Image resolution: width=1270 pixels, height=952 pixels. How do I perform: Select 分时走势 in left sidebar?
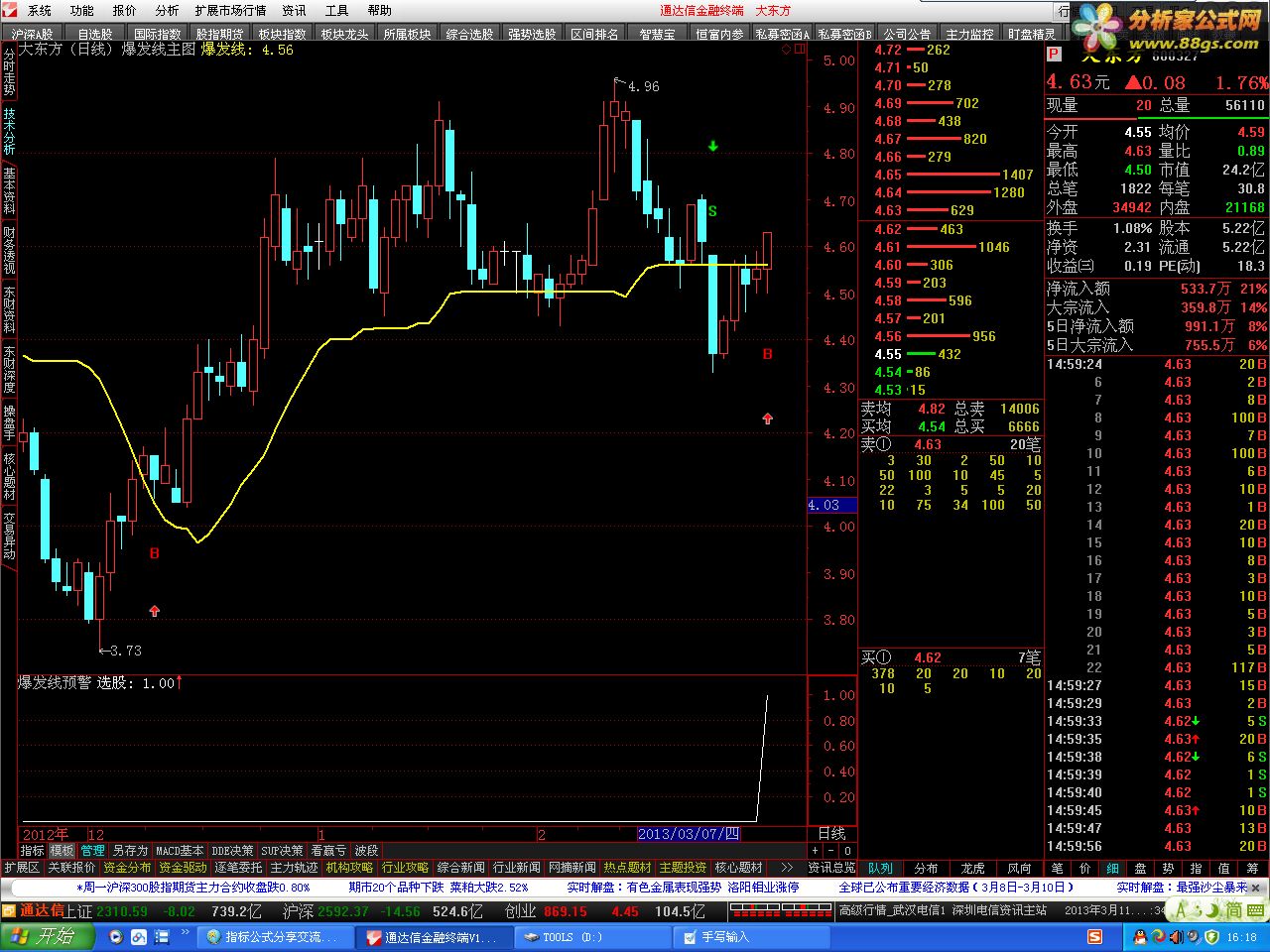coord(9,71)
